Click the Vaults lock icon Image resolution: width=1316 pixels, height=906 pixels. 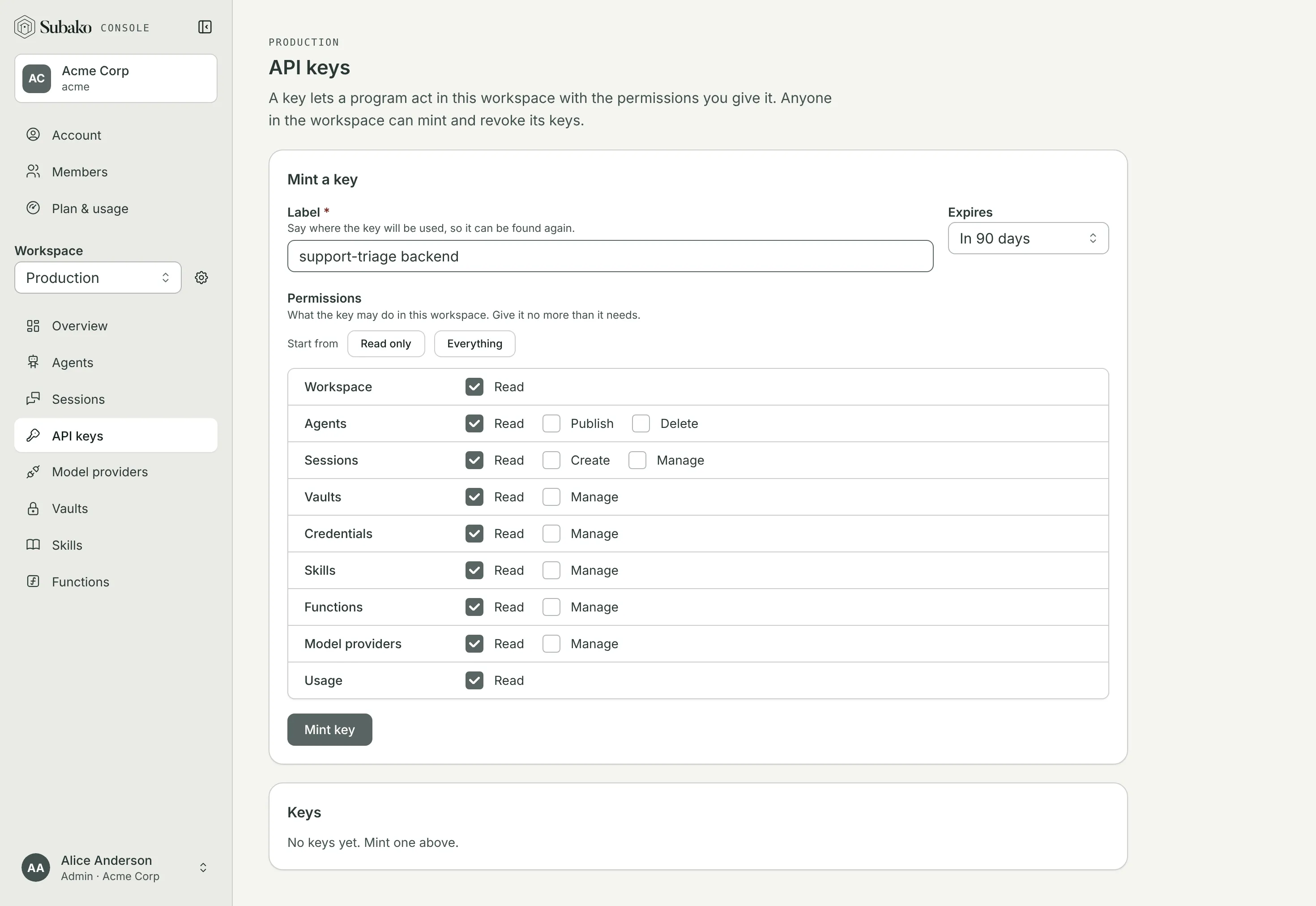[34, 509]
